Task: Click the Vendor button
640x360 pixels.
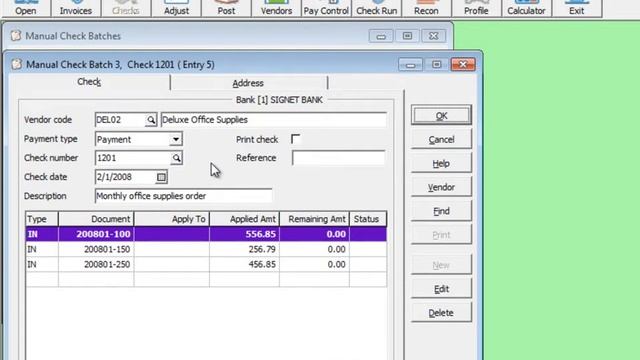Action: 441,187
